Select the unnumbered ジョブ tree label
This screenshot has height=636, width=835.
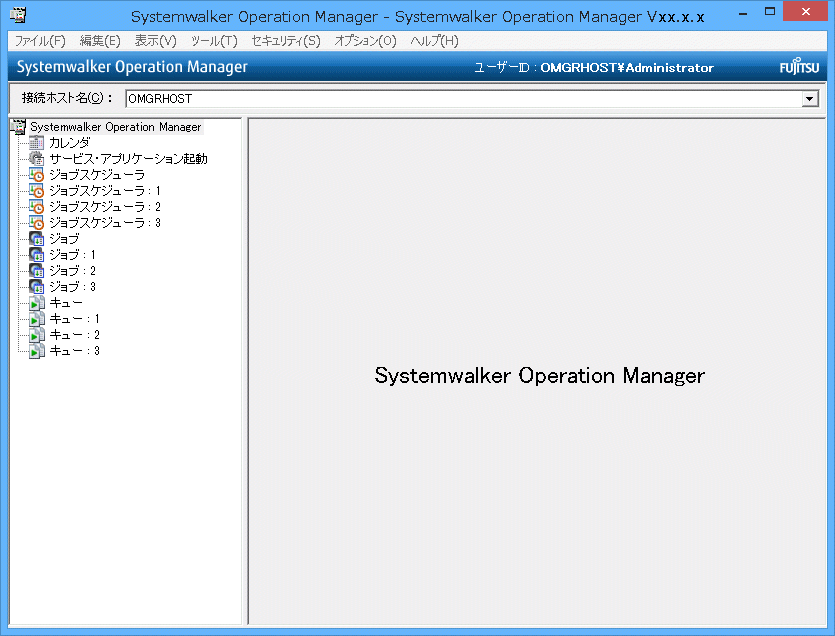click(64, 239)
